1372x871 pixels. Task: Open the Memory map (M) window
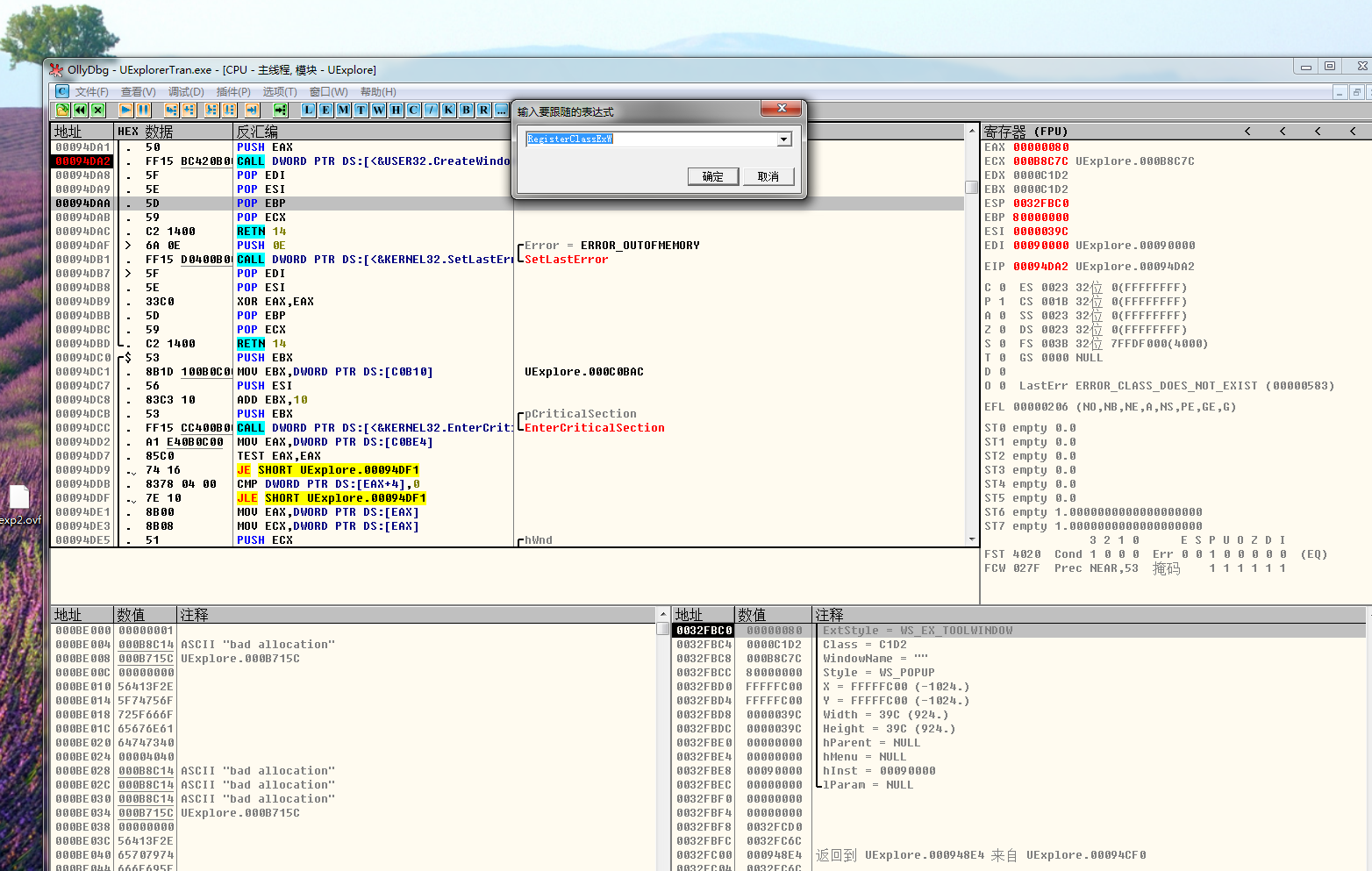343,110
